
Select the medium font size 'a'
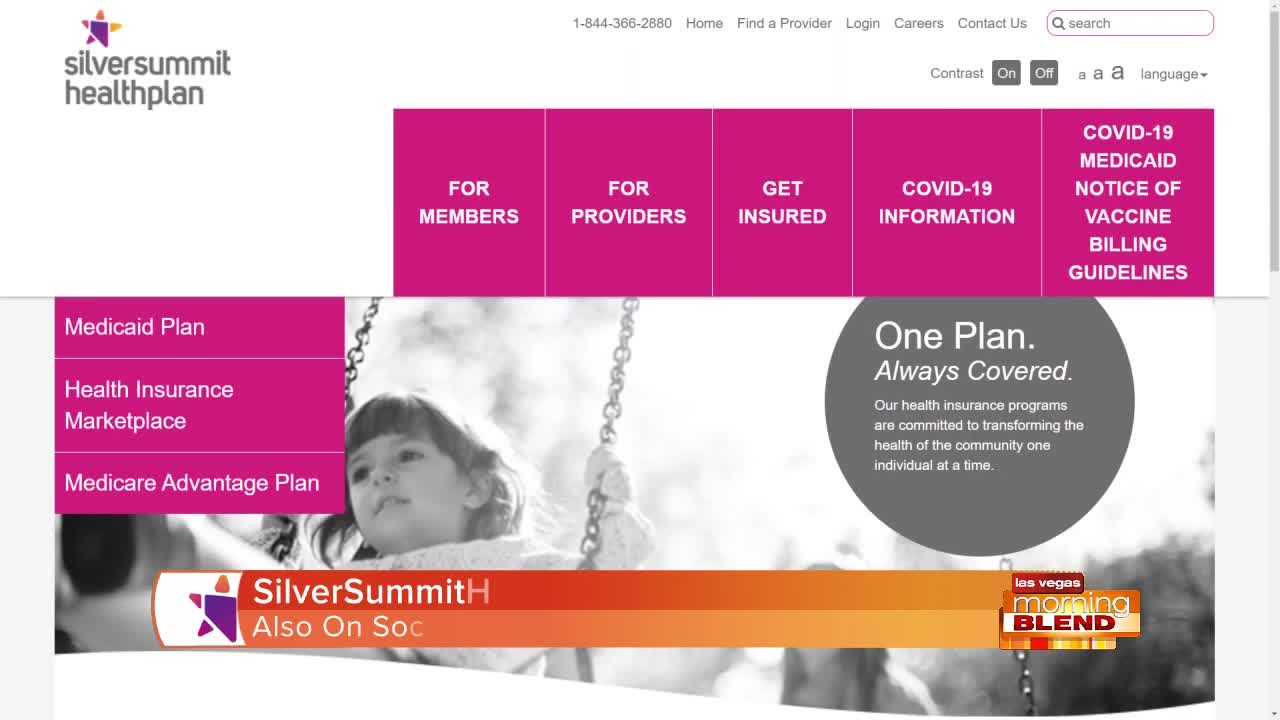(1098, 74)
